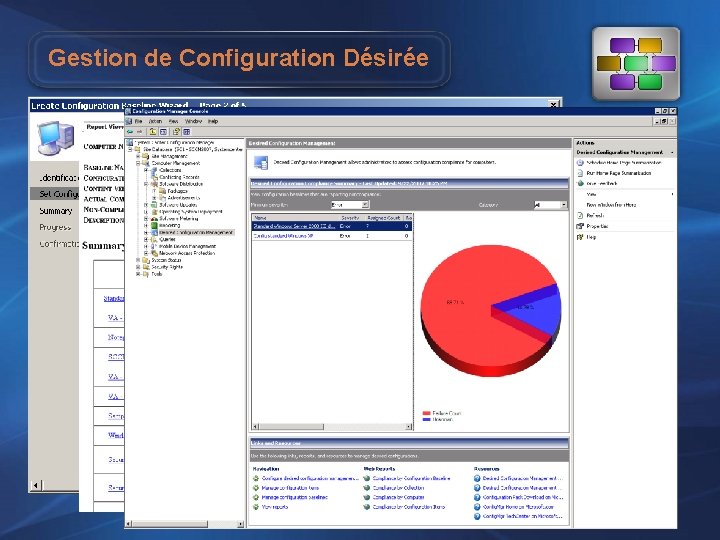Click the green Reporting icon in the tree
Viewport: 720px width, 540px height.
pyautogui.click(x=155, y=225)
